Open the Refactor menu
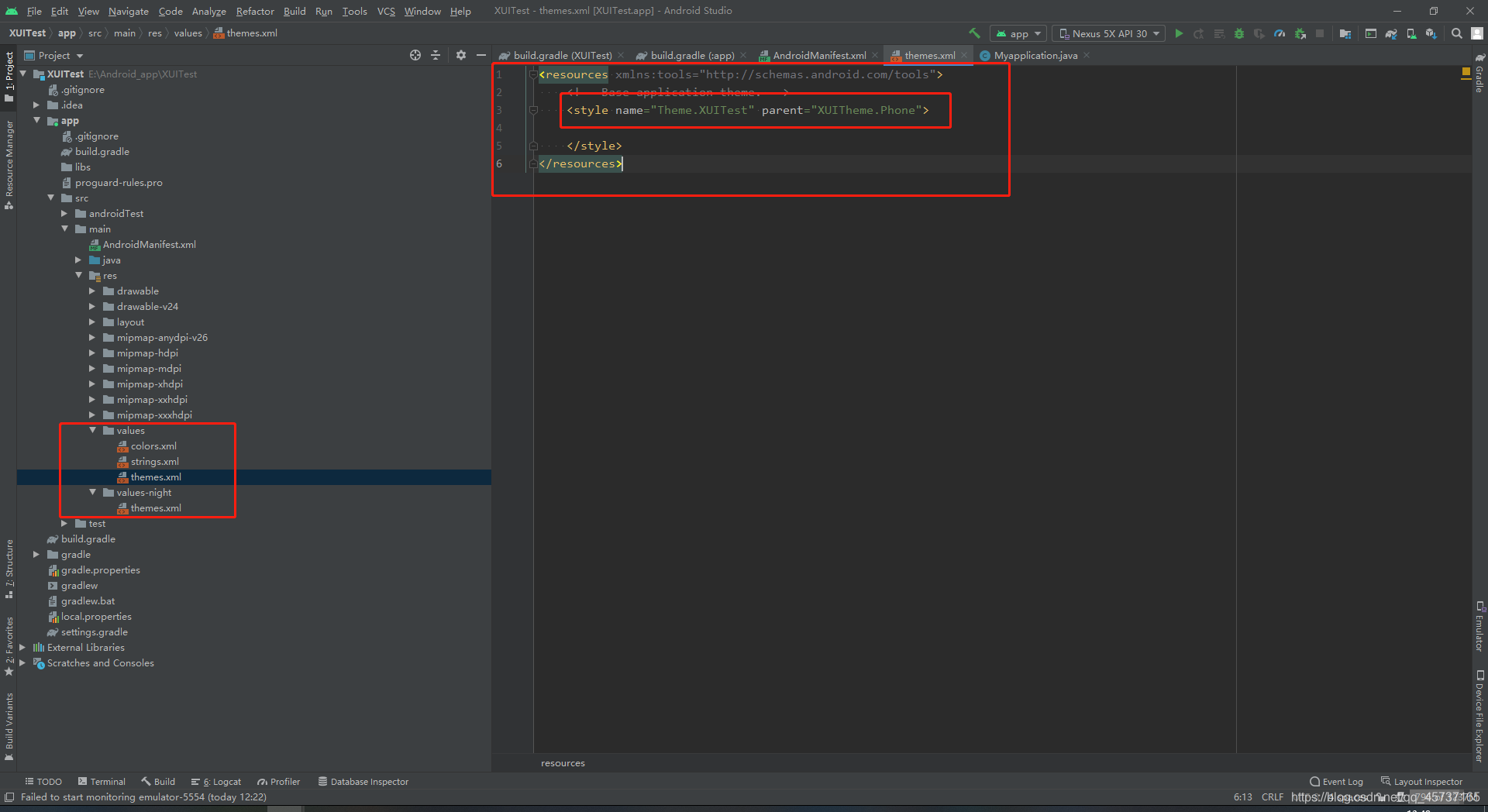 [x=255, y=11]
